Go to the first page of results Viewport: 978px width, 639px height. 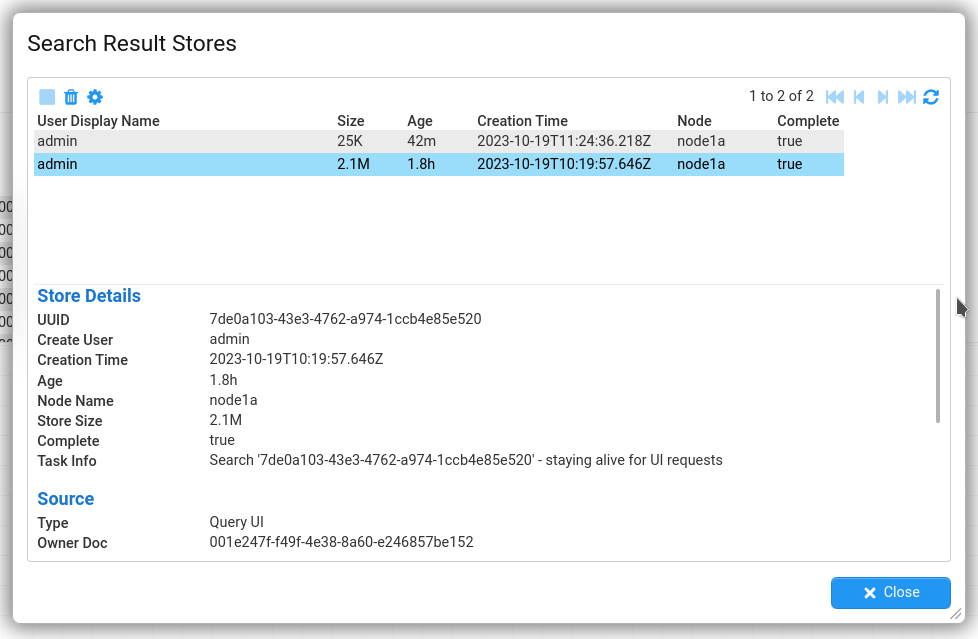point(835,97)
